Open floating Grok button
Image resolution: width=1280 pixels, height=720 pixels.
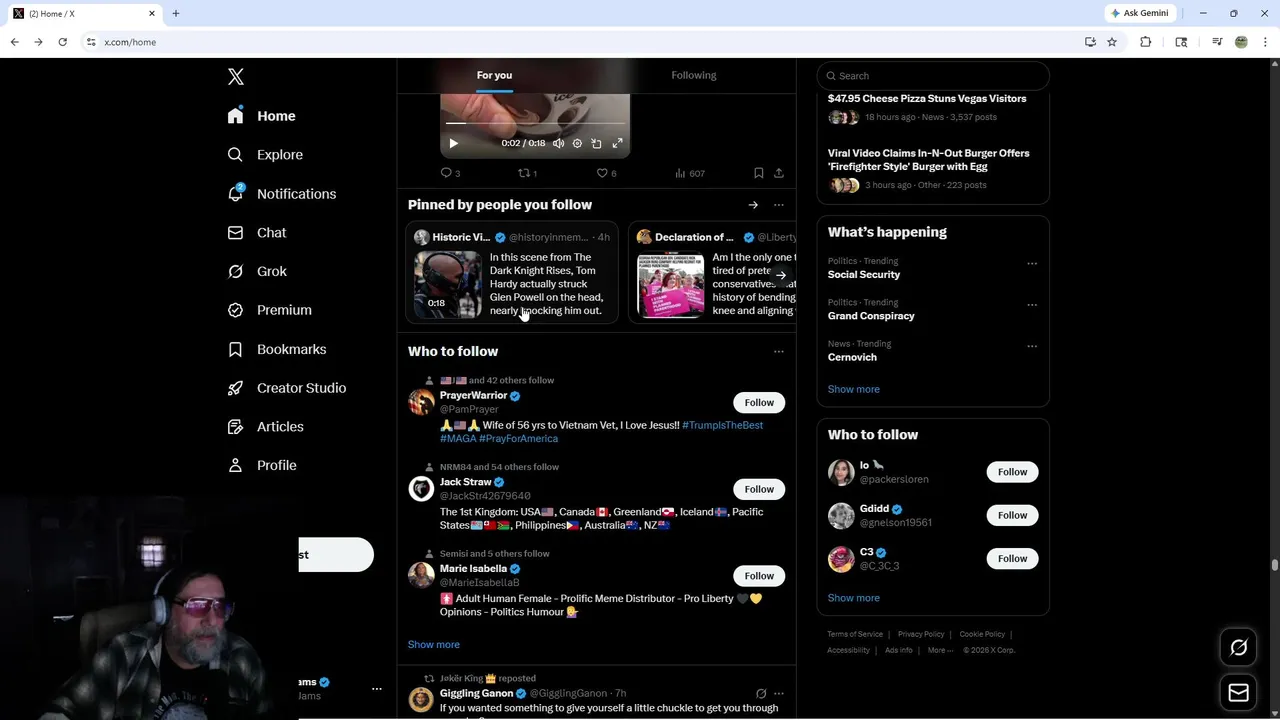coord(1238,648)
